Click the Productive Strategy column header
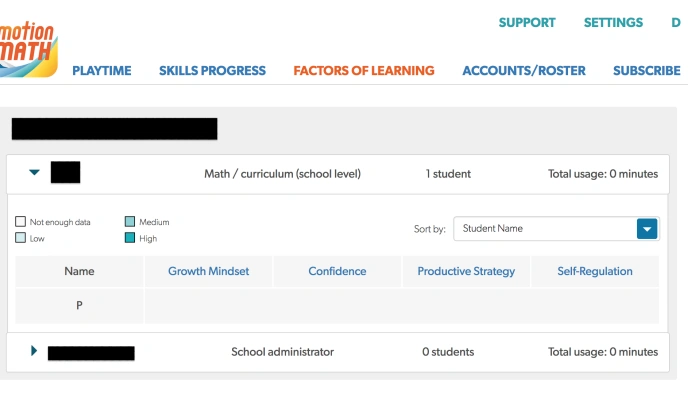This screenshot has height=394, width=700. tap(466, 271)
